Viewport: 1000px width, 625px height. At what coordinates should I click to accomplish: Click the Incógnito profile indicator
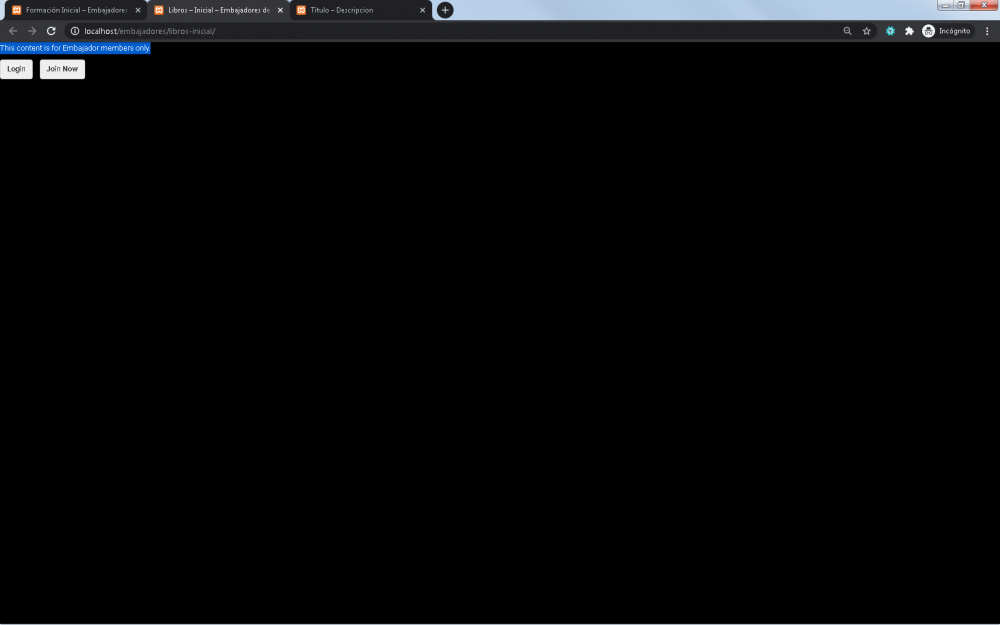coord(947,31)
